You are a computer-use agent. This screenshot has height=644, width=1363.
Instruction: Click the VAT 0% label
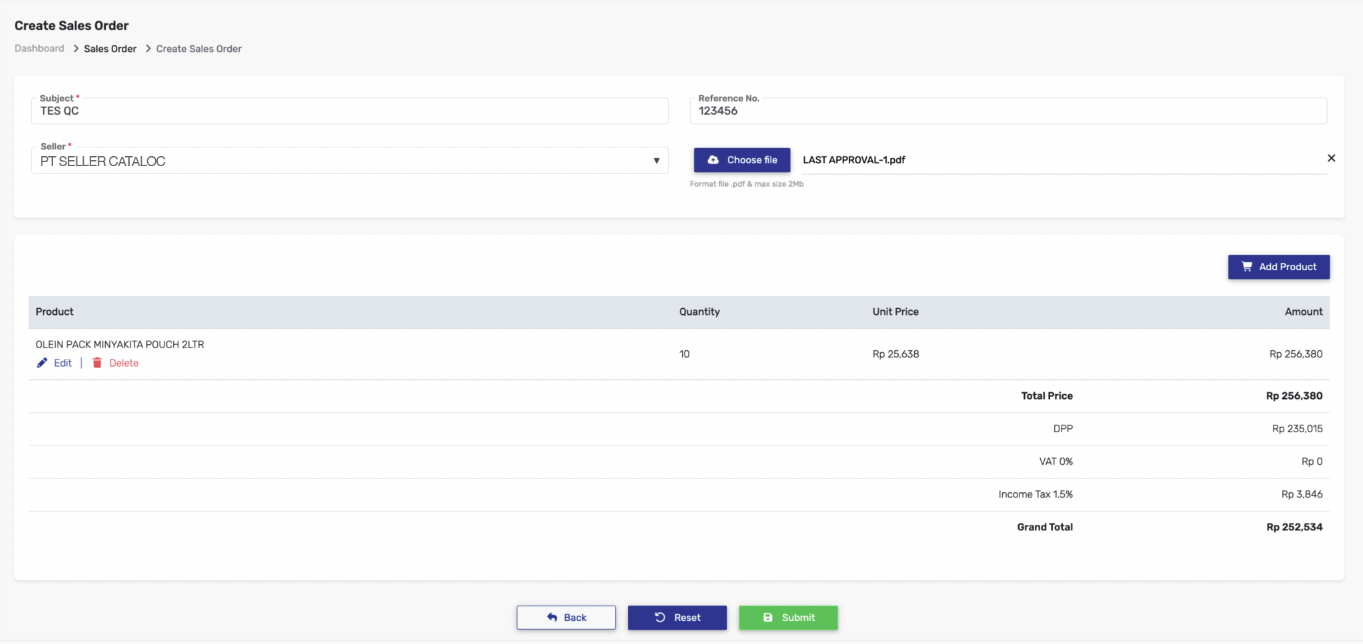pyautogui.click(x=1054, y=462)
